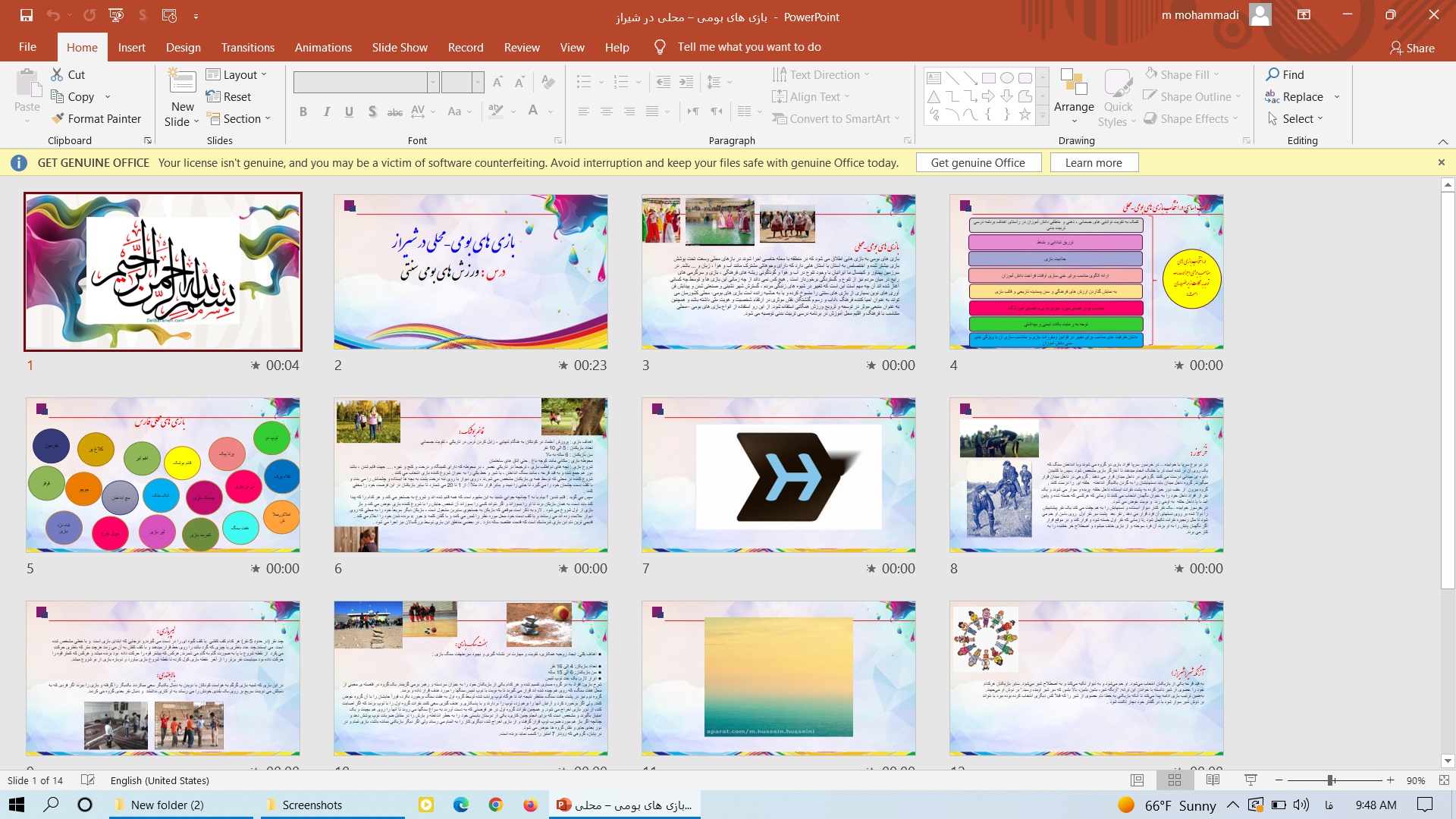Screen dimensions: 1456x819
Task: Click the Get genuine Office button
Action: coord(977,162)
